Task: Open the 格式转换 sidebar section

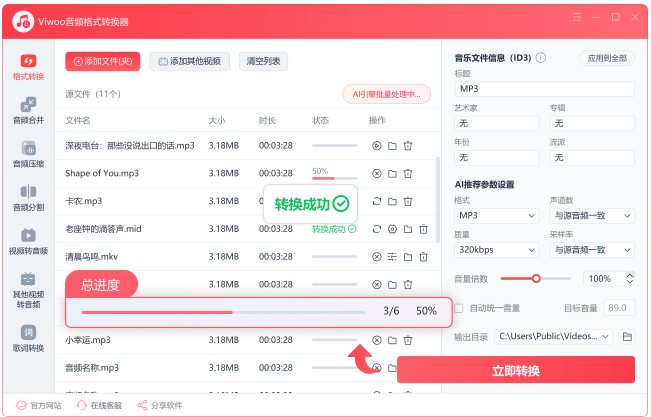Action: click(28, 67)
